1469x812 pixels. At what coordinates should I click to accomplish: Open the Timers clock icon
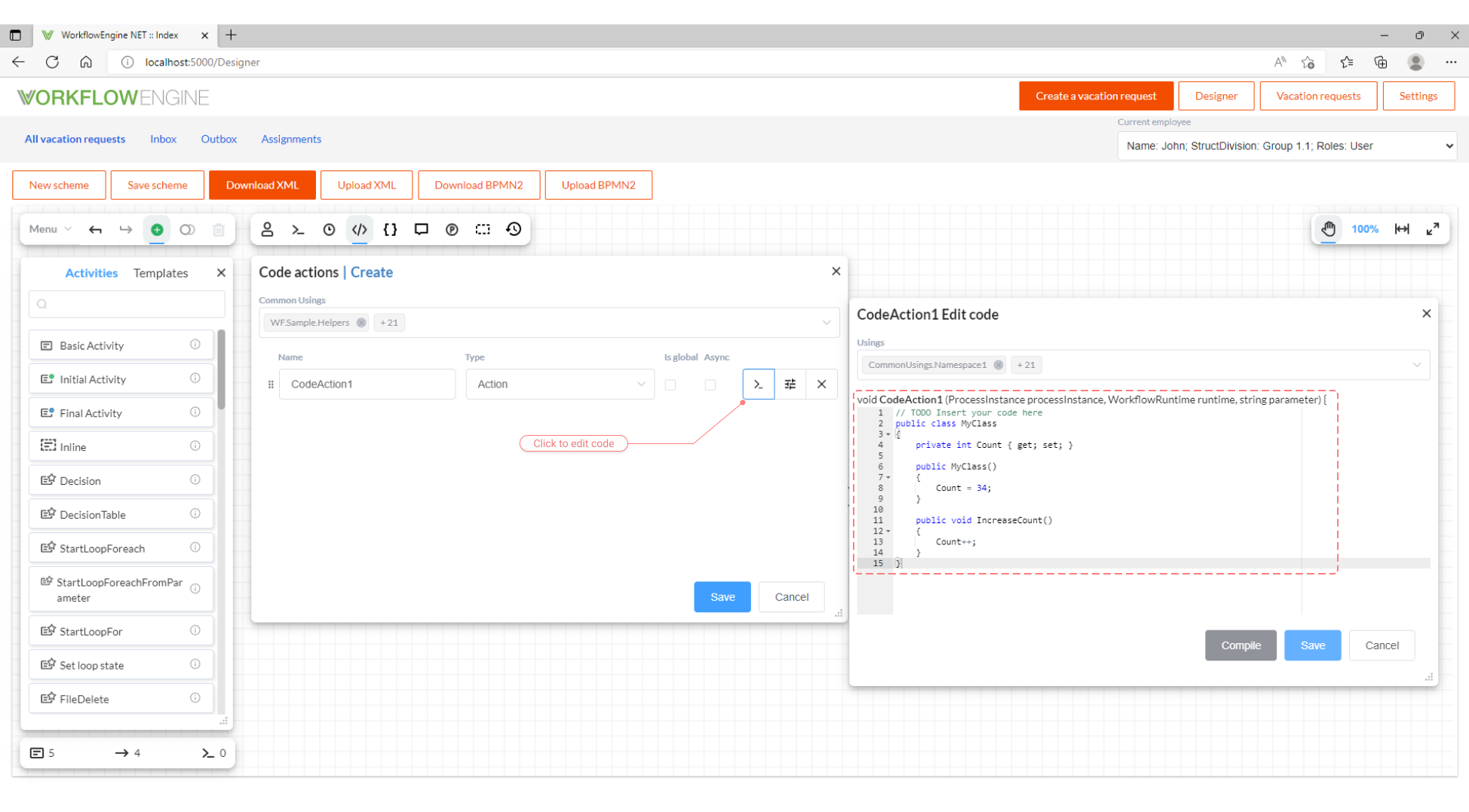pos(329,229)
